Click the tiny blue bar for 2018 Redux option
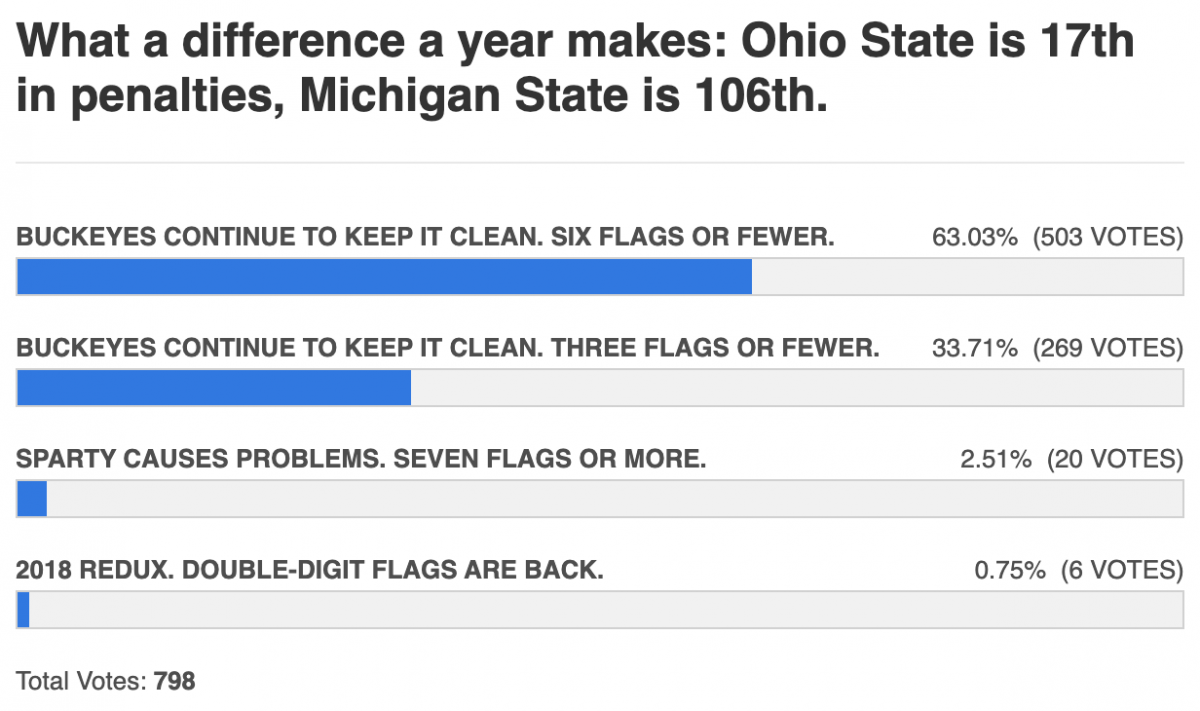This screenshot has width=1200, height=711. point(23,609)
